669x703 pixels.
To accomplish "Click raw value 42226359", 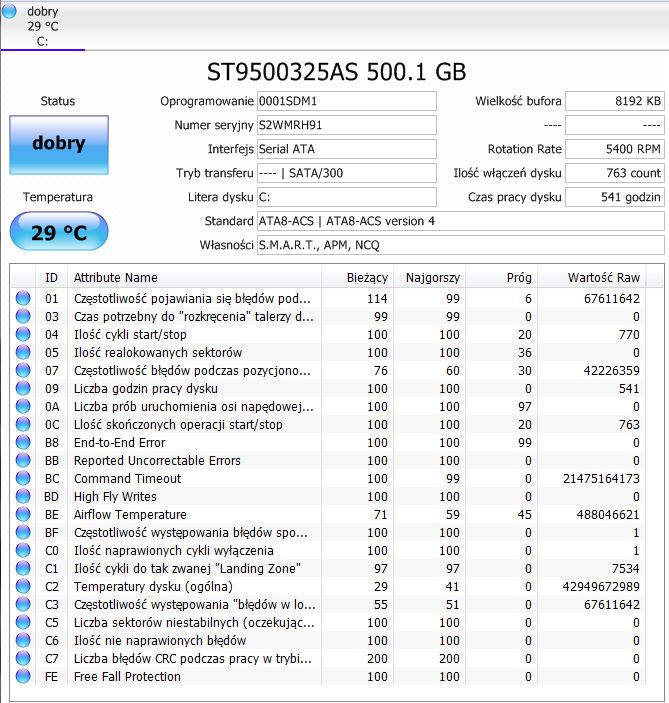I will coord(612,370).
